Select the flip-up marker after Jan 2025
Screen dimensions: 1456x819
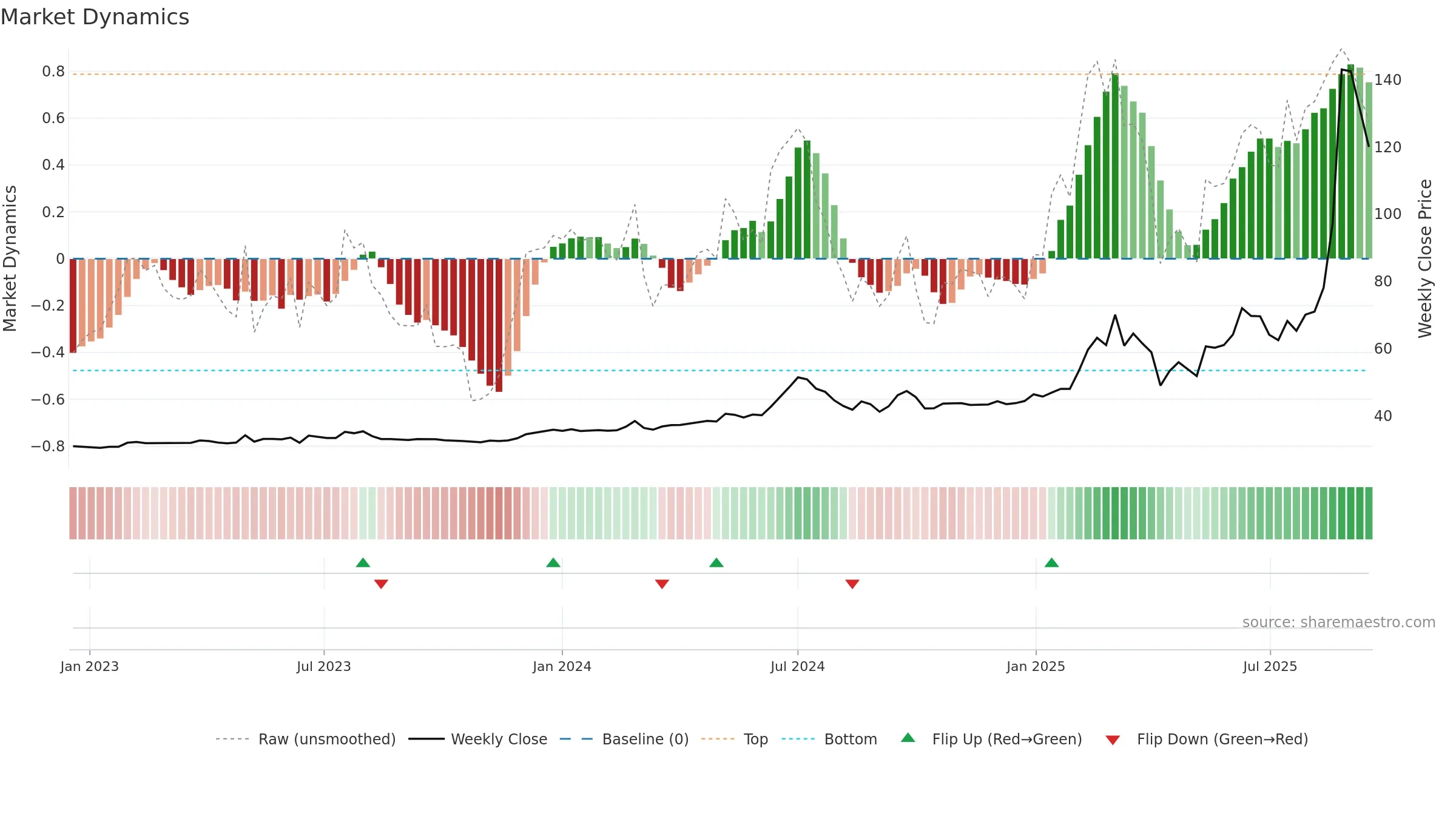[1052, 562]
